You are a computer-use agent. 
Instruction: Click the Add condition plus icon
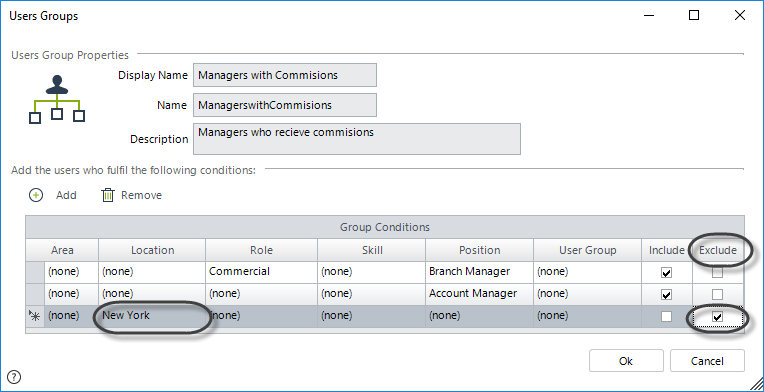[x=36, y=195]
